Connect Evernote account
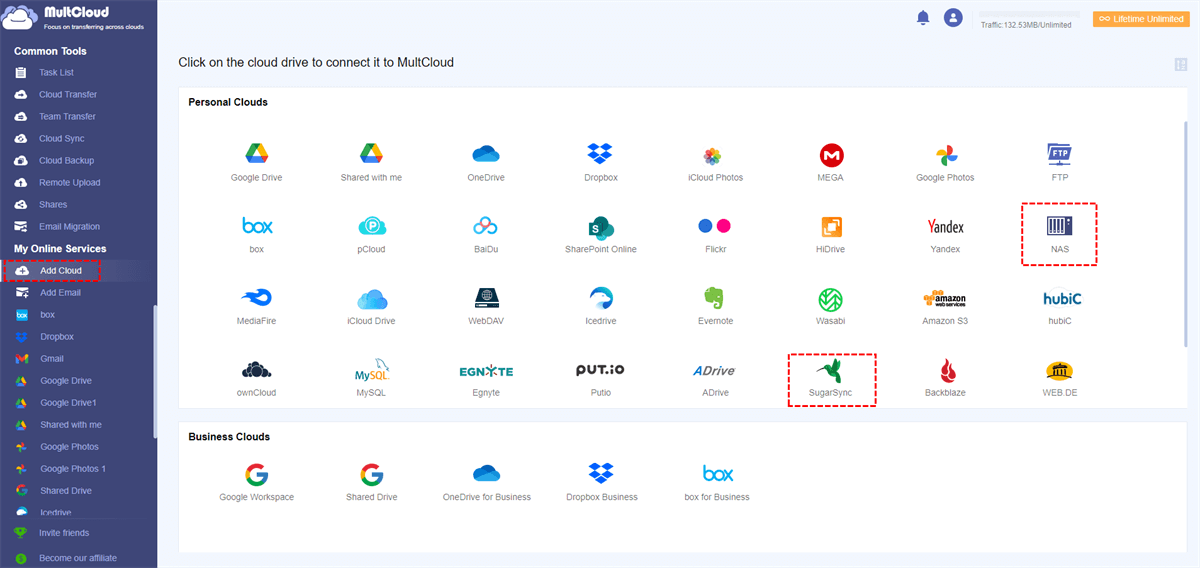 click(x=713, y=298)
